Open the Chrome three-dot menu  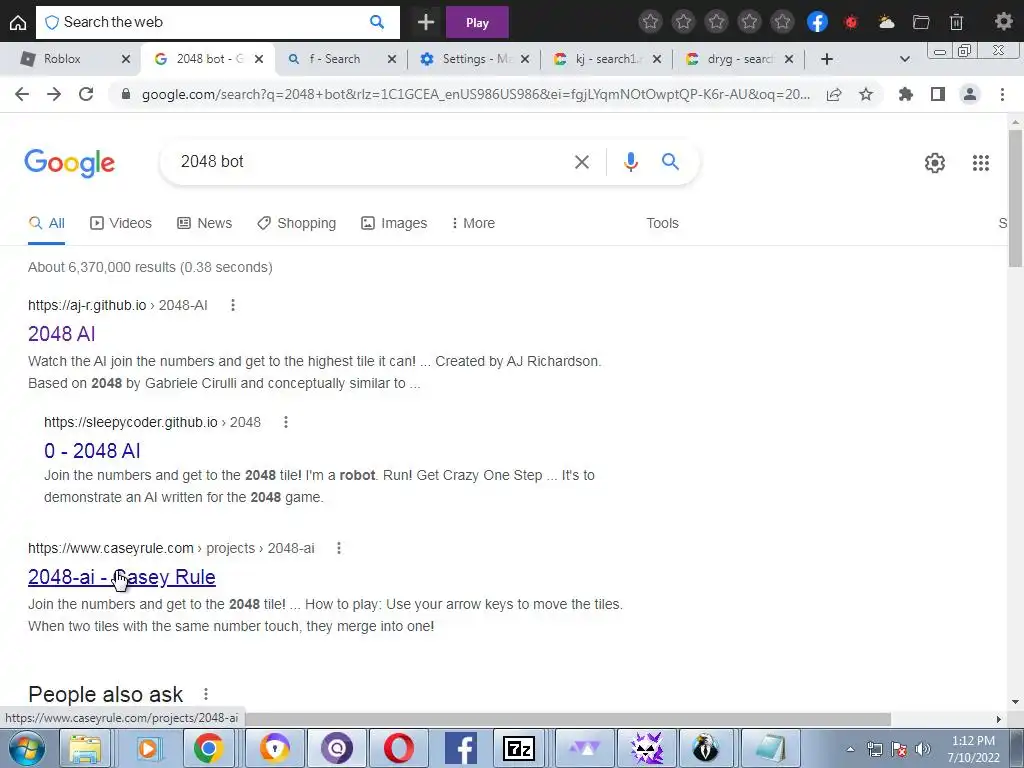click(x=1002, y=94)
